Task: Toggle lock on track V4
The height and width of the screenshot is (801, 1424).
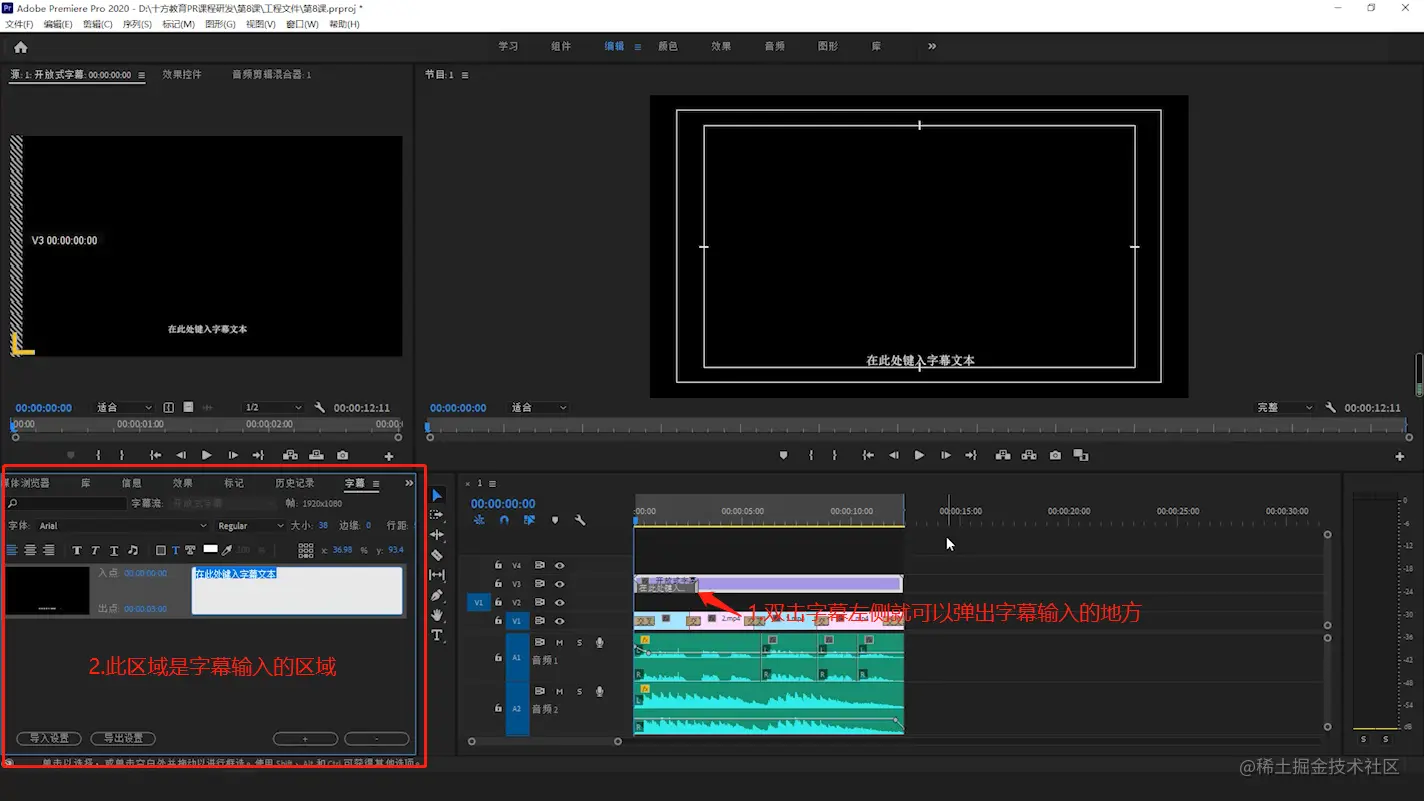Action: pyautogui.click(x=498, y=565)
